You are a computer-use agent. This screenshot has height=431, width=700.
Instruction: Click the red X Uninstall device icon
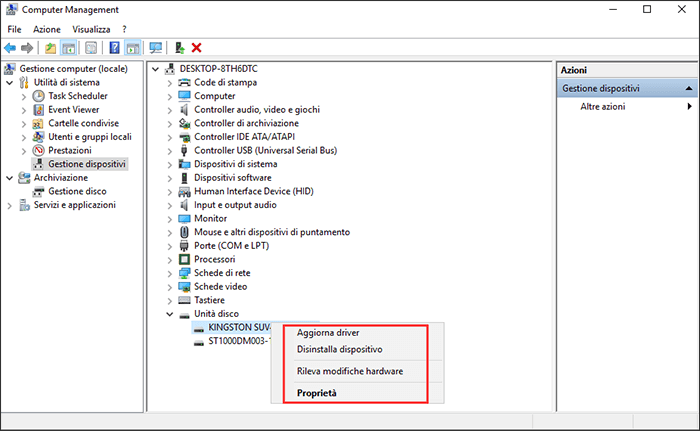196,48
